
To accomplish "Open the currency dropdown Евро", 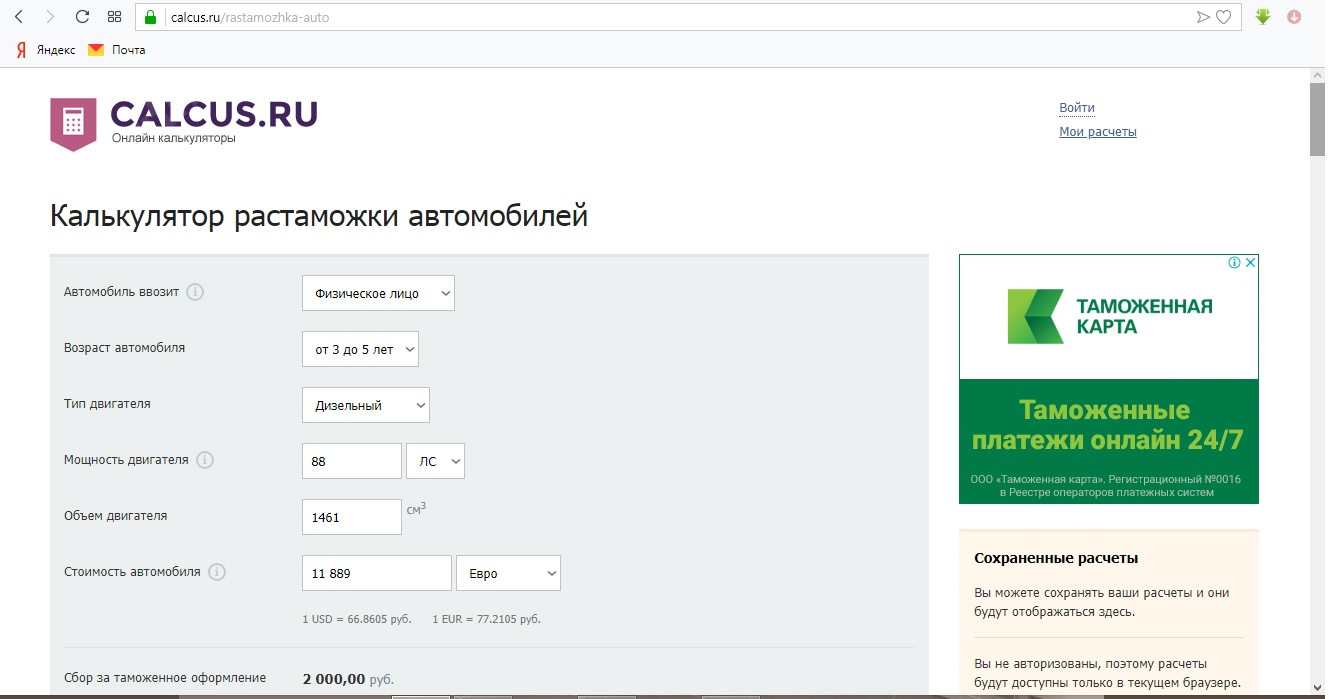I will 508,573.
